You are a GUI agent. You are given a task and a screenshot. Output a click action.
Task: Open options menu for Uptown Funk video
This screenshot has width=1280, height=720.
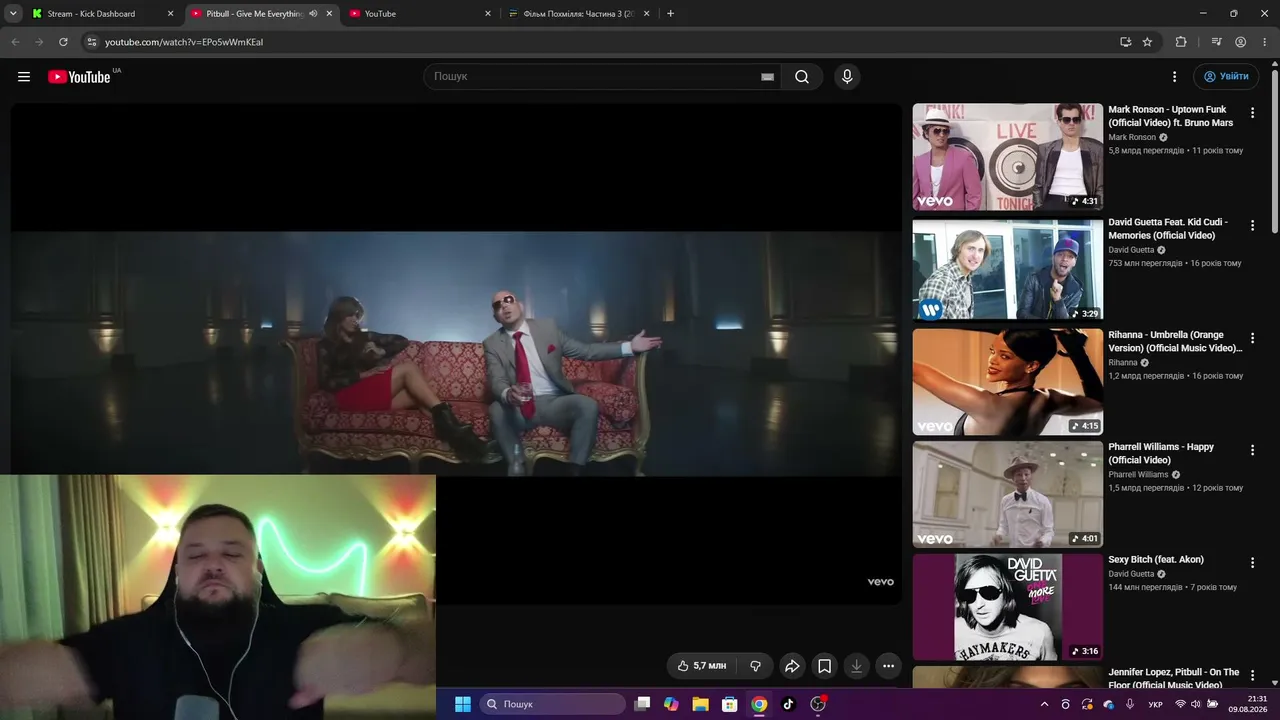pos(1252,113)
